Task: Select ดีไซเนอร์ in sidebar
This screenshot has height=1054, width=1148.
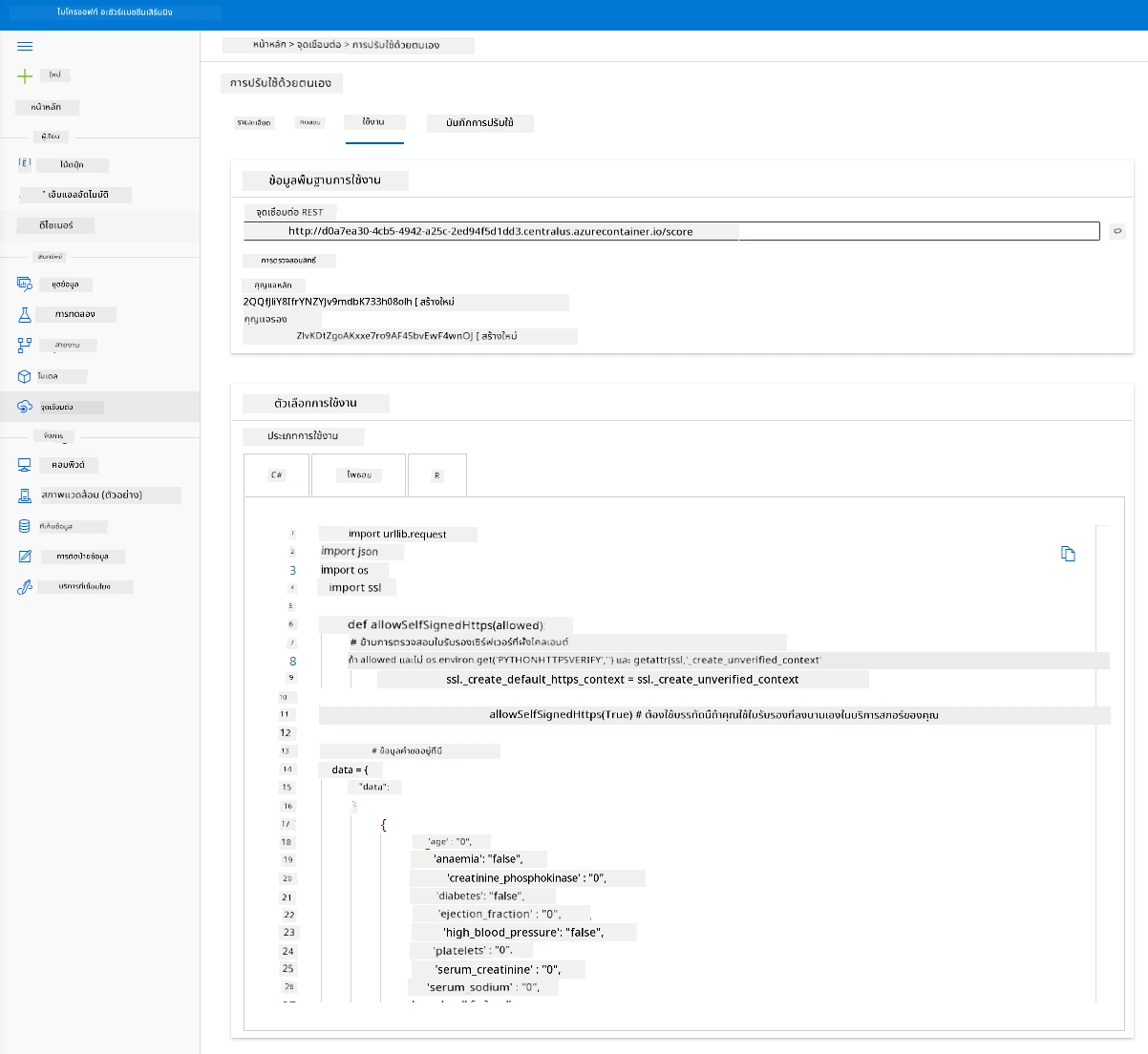Action: point(55,225)
